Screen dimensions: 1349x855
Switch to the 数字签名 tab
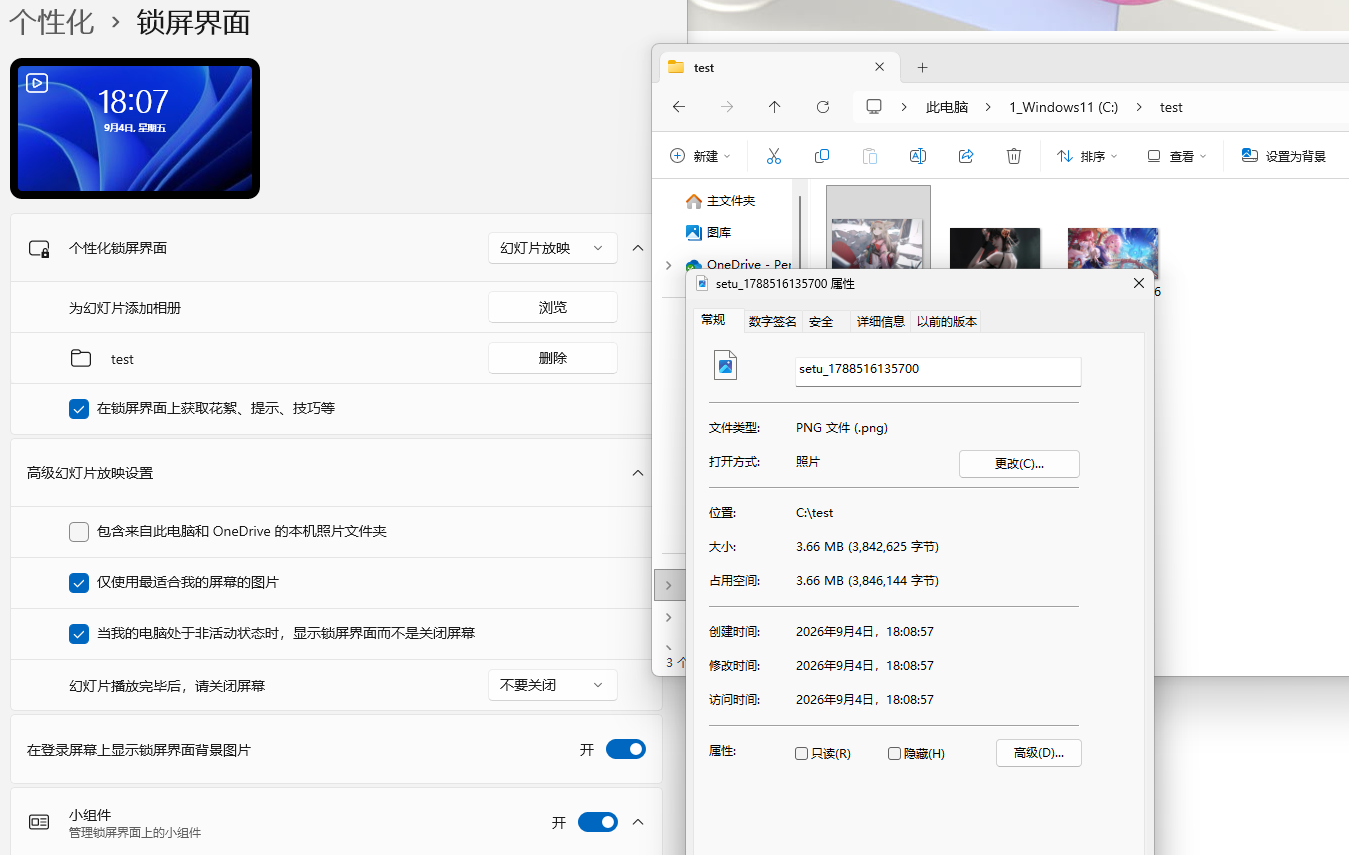(773, 321)
